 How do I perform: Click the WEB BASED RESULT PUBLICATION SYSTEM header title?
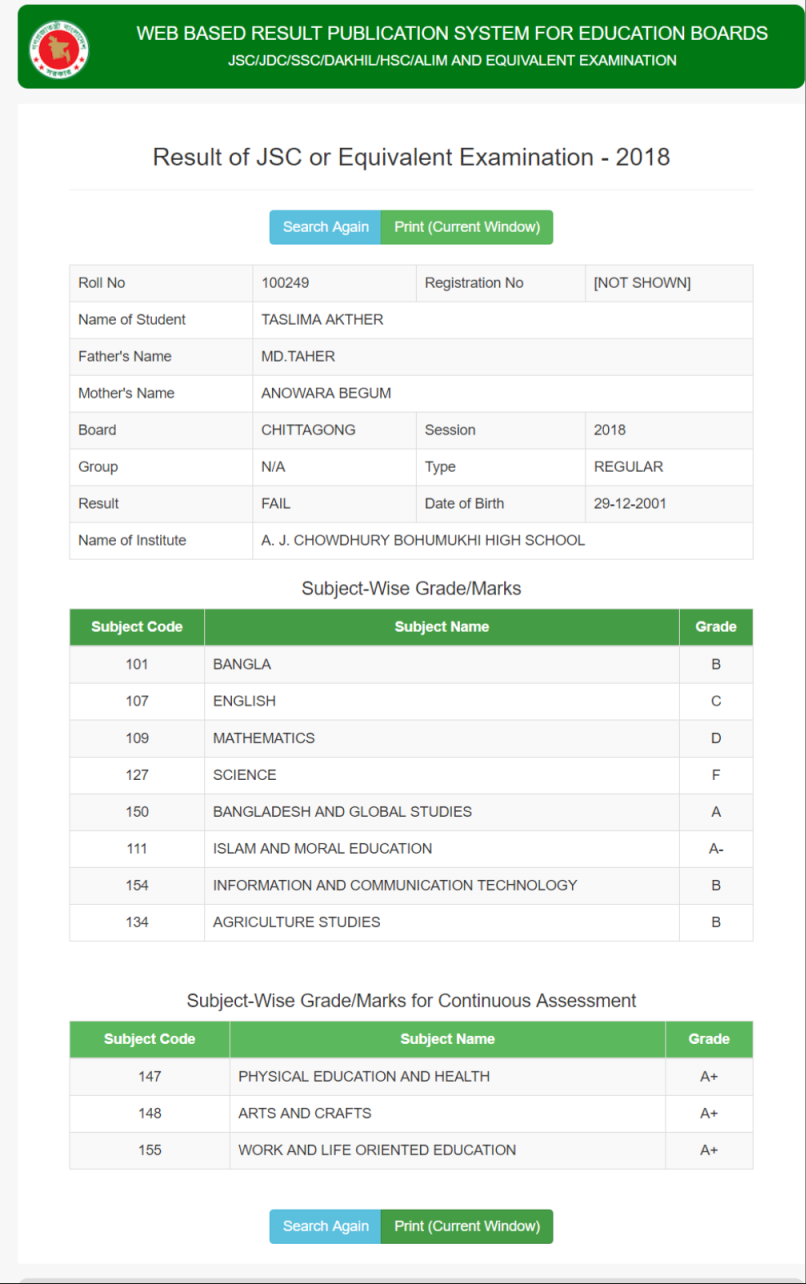point(452,33)
